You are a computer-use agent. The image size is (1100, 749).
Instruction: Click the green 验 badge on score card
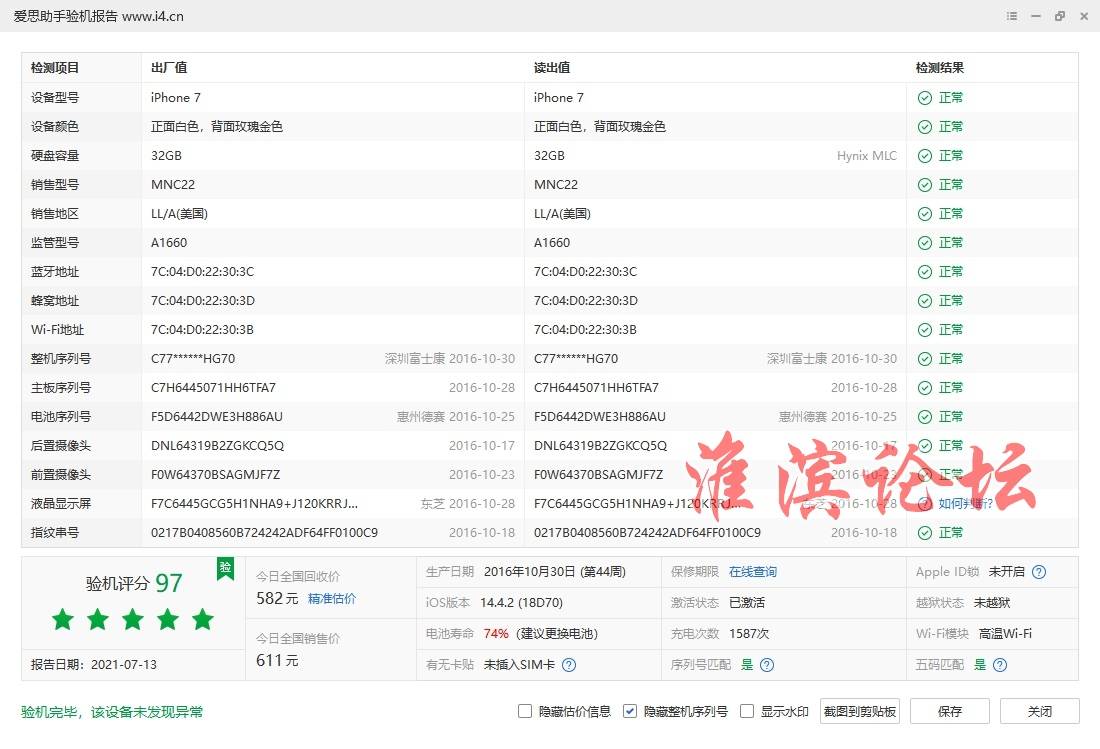tap(226, 569)
